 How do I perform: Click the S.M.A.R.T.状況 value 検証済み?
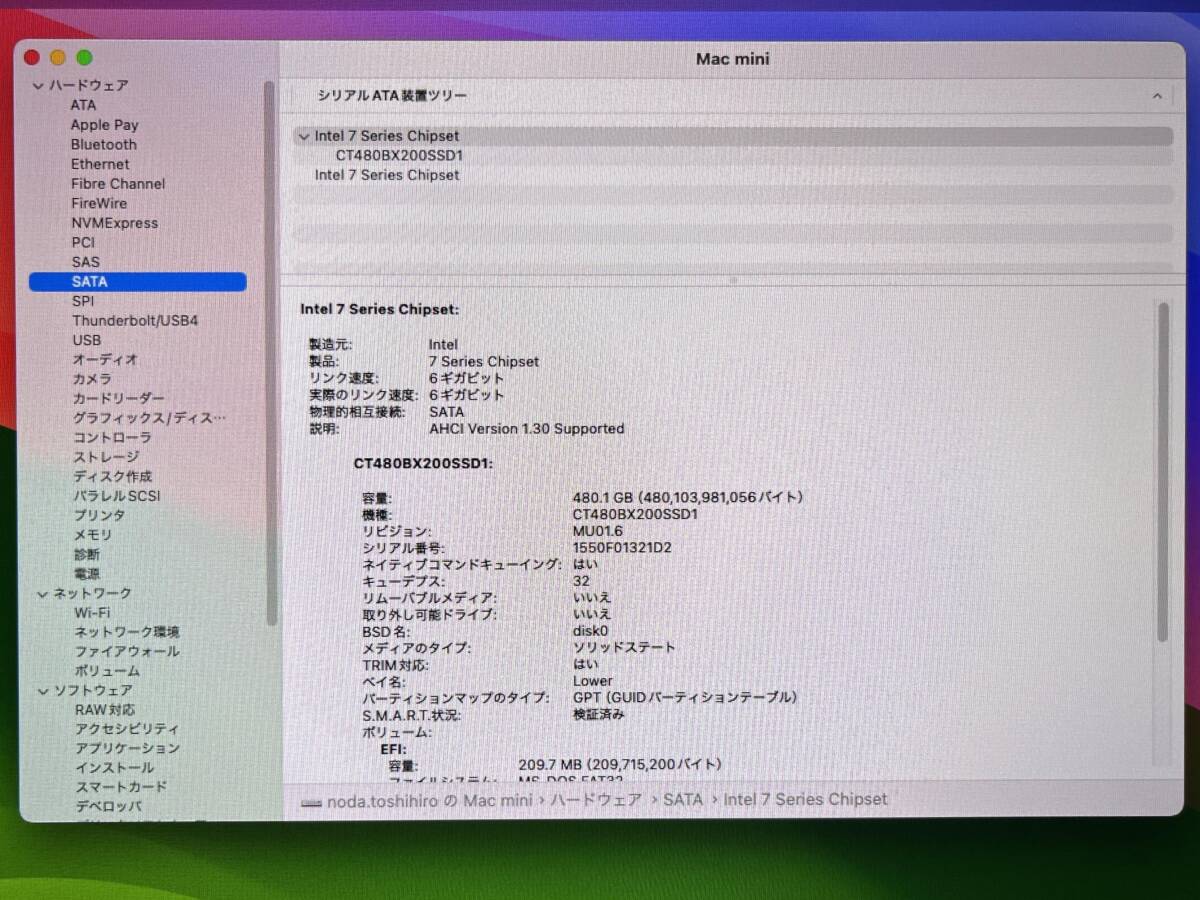click(599, 715)
